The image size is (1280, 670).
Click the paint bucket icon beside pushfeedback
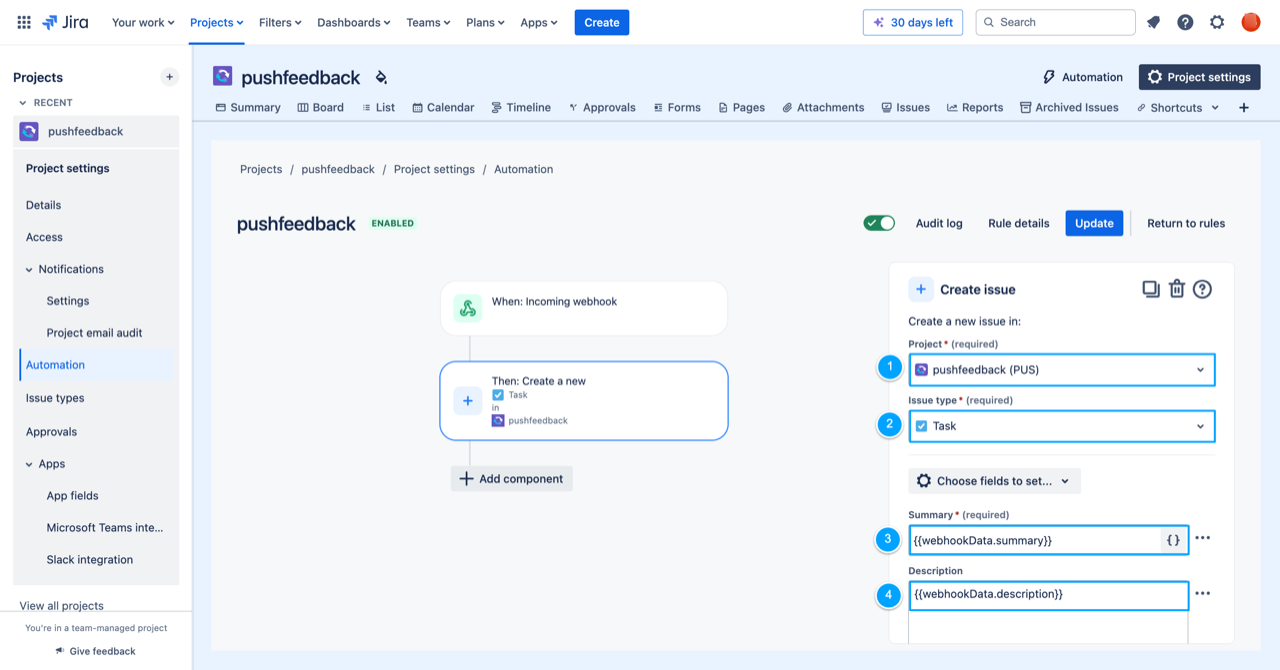(x=381, y=77)
